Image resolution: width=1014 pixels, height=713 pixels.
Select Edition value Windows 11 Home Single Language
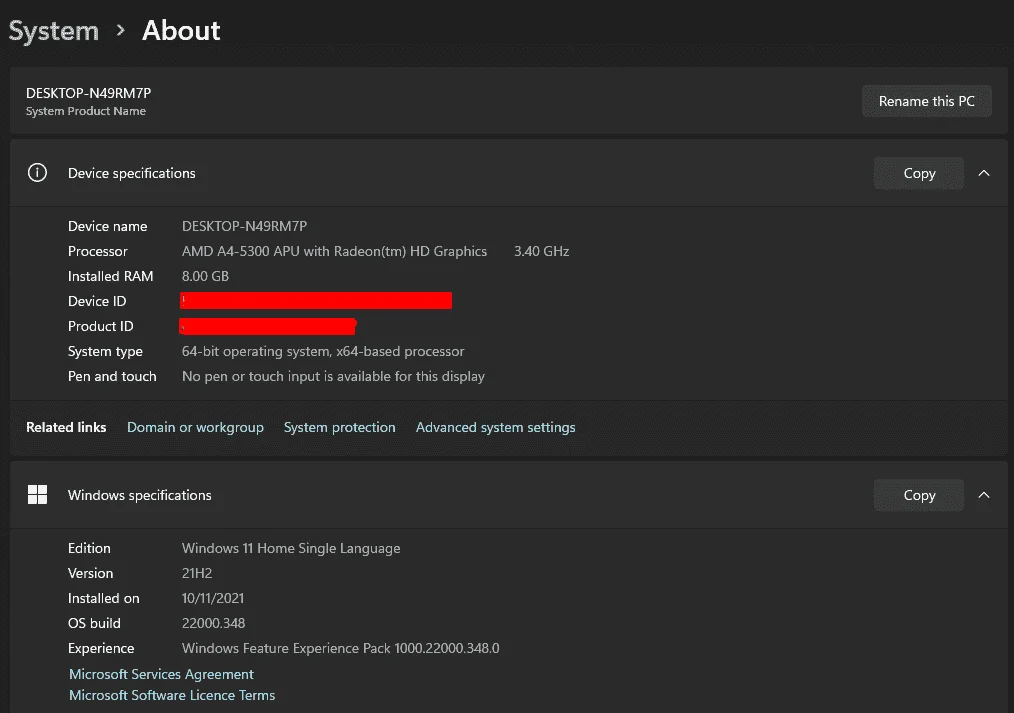291,548
